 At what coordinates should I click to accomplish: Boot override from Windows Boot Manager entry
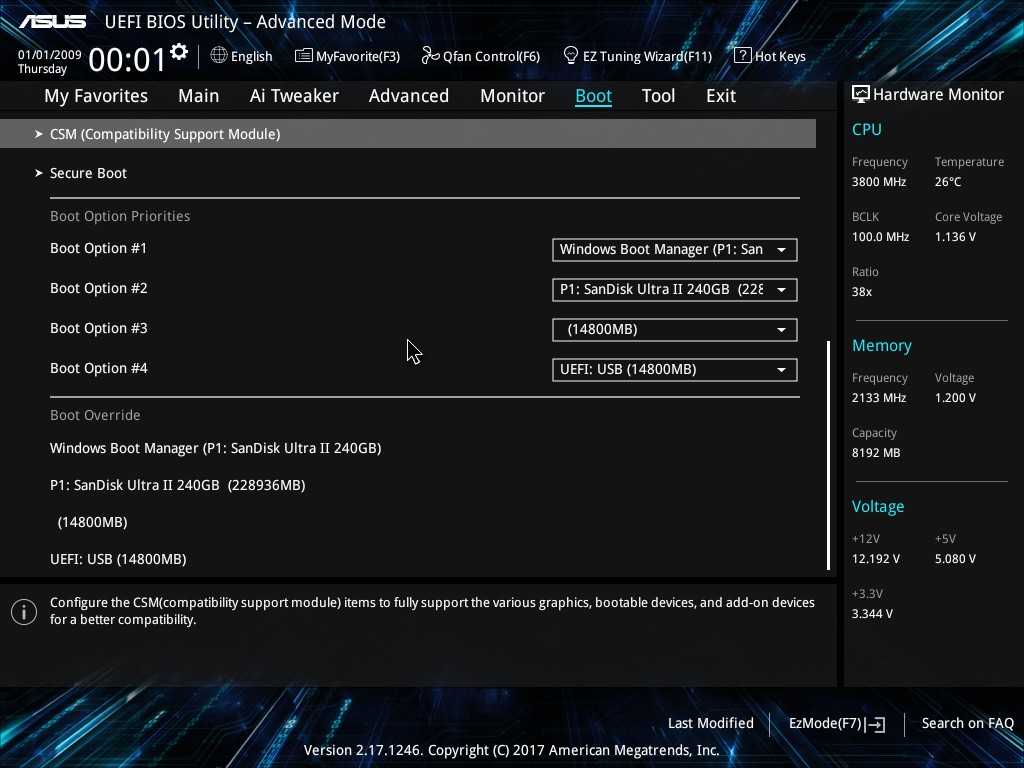(216, 448)
